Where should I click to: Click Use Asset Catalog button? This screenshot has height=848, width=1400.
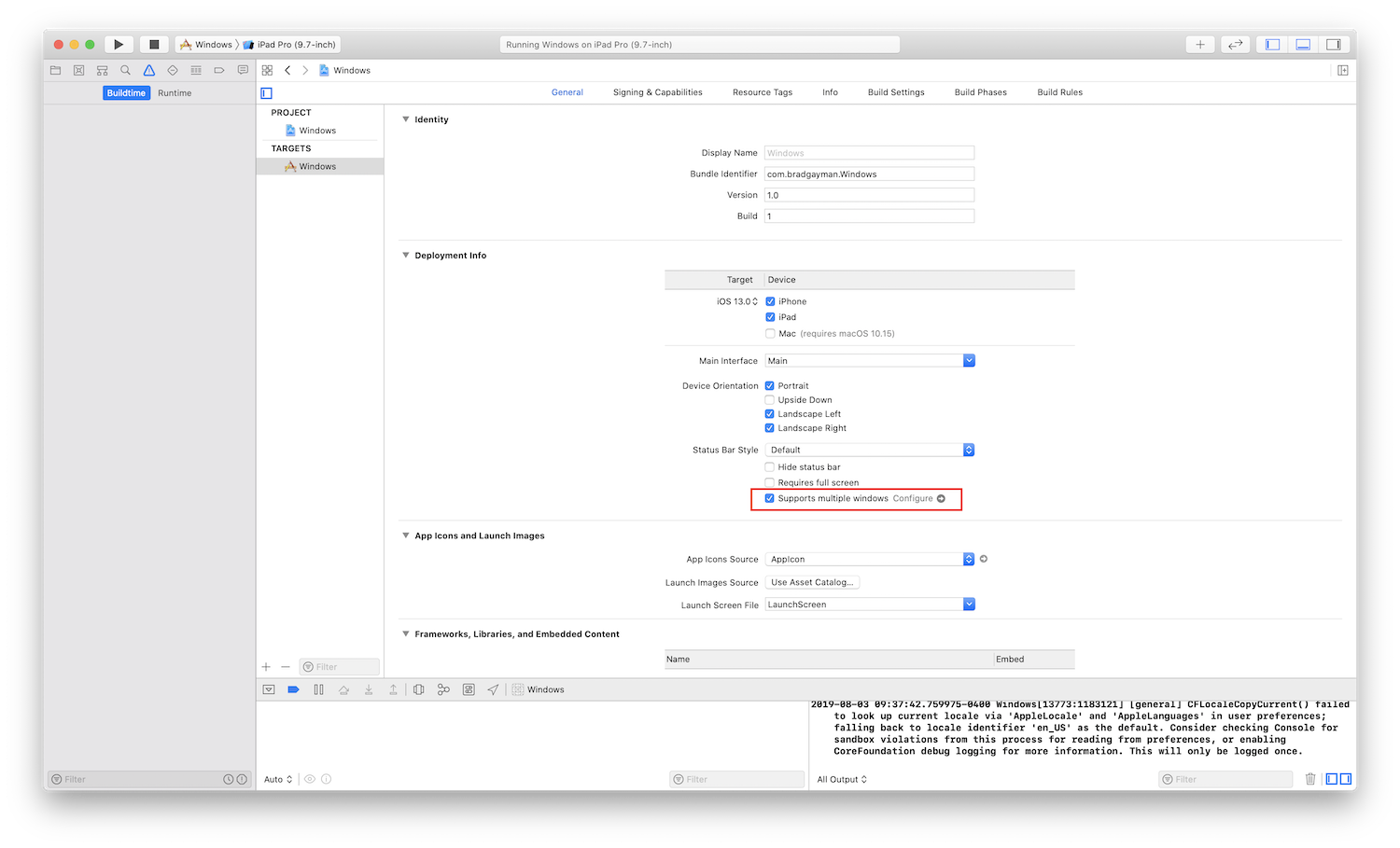(x=812, y=582)
